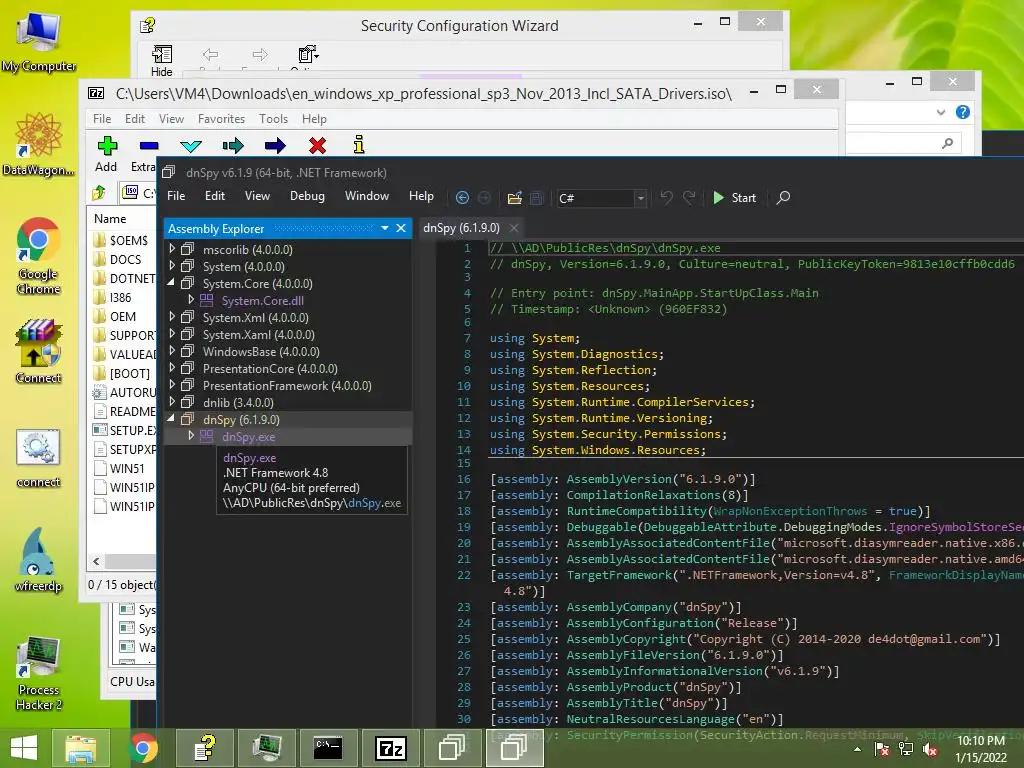Click dnSpy Save All disk icon

[536, 198]
